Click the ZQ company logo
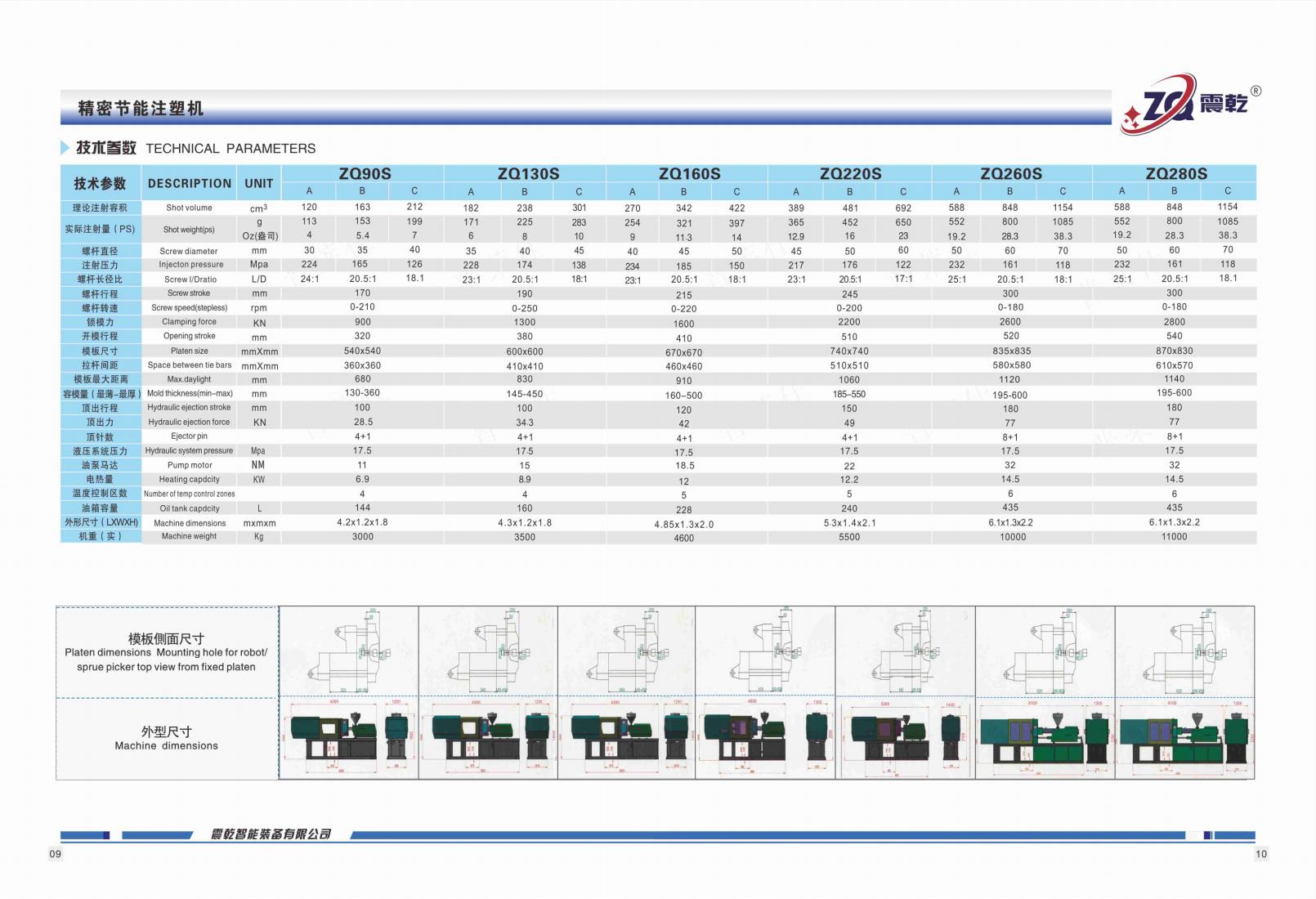 coord(1184,104)
